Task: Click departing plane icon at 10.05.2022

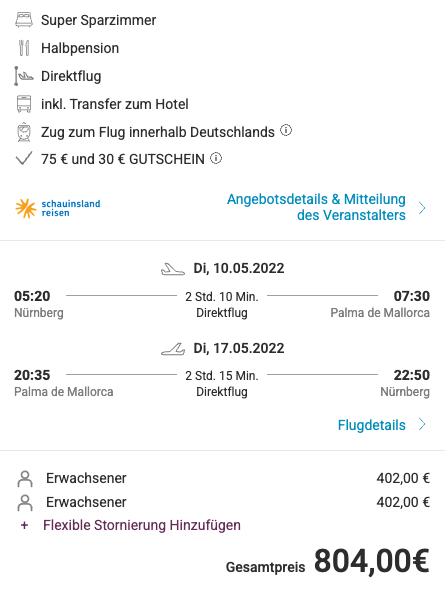Action: (173, 269)
